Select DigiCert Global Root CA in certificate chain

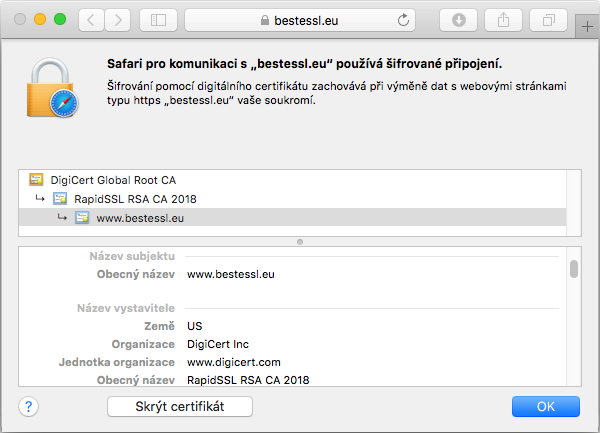click(x=292, y=180)
